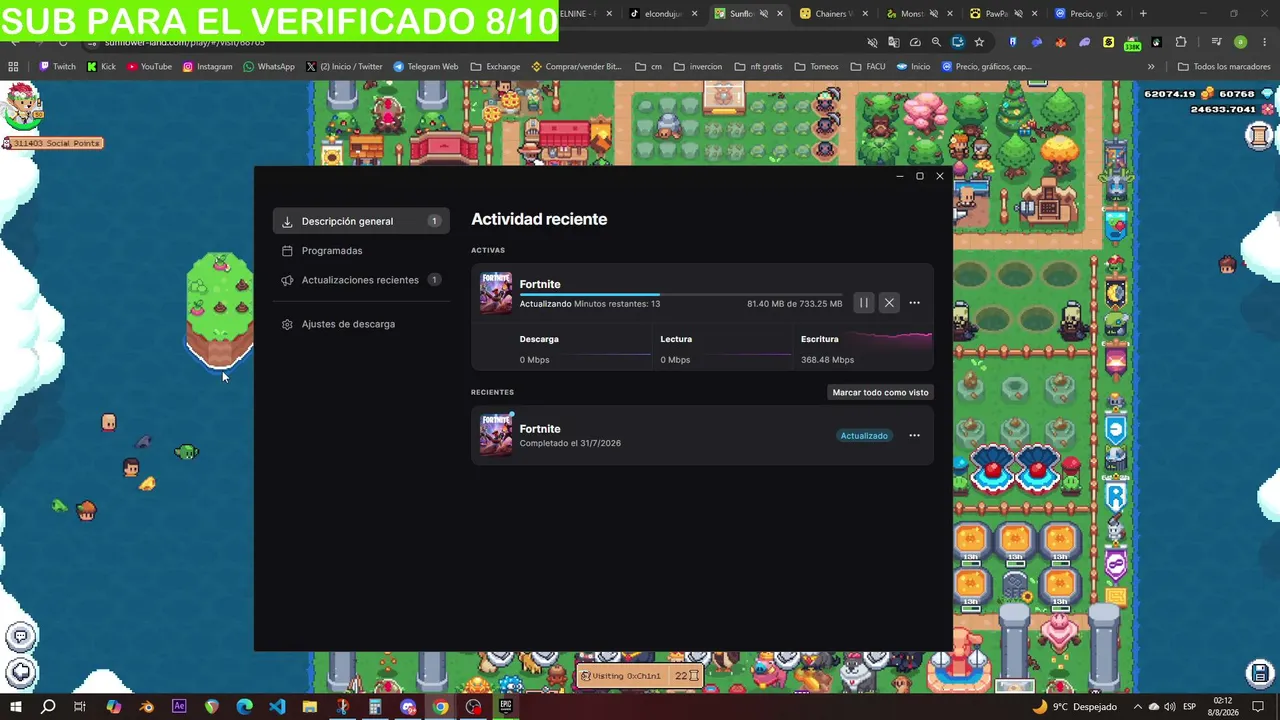Open Epic Games Launcher from the taskbar
This screenshot has height=720, width=1280.
tap(506, 707)
